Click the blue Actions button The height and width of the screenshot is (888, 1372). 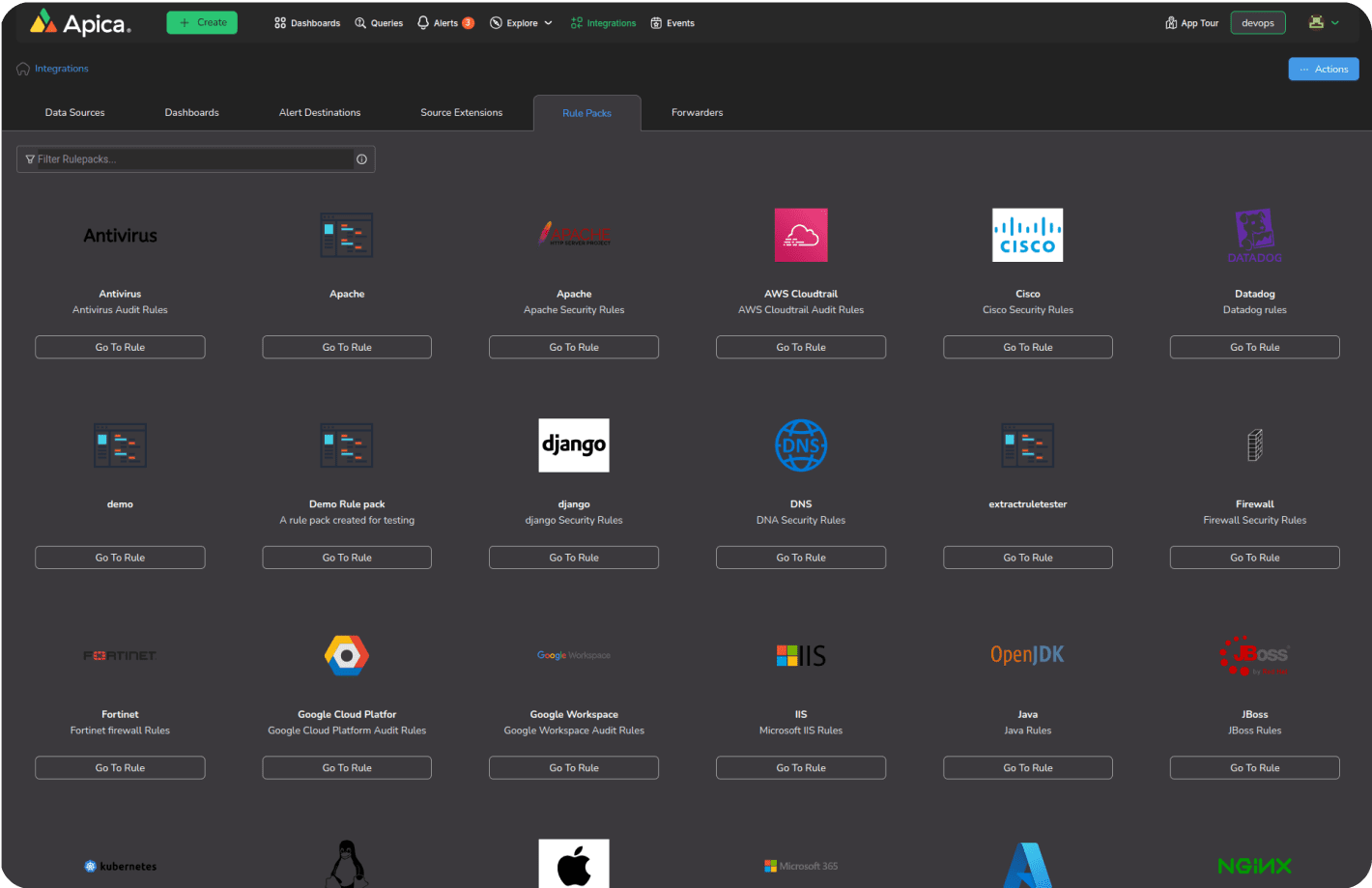point(1323,69)
